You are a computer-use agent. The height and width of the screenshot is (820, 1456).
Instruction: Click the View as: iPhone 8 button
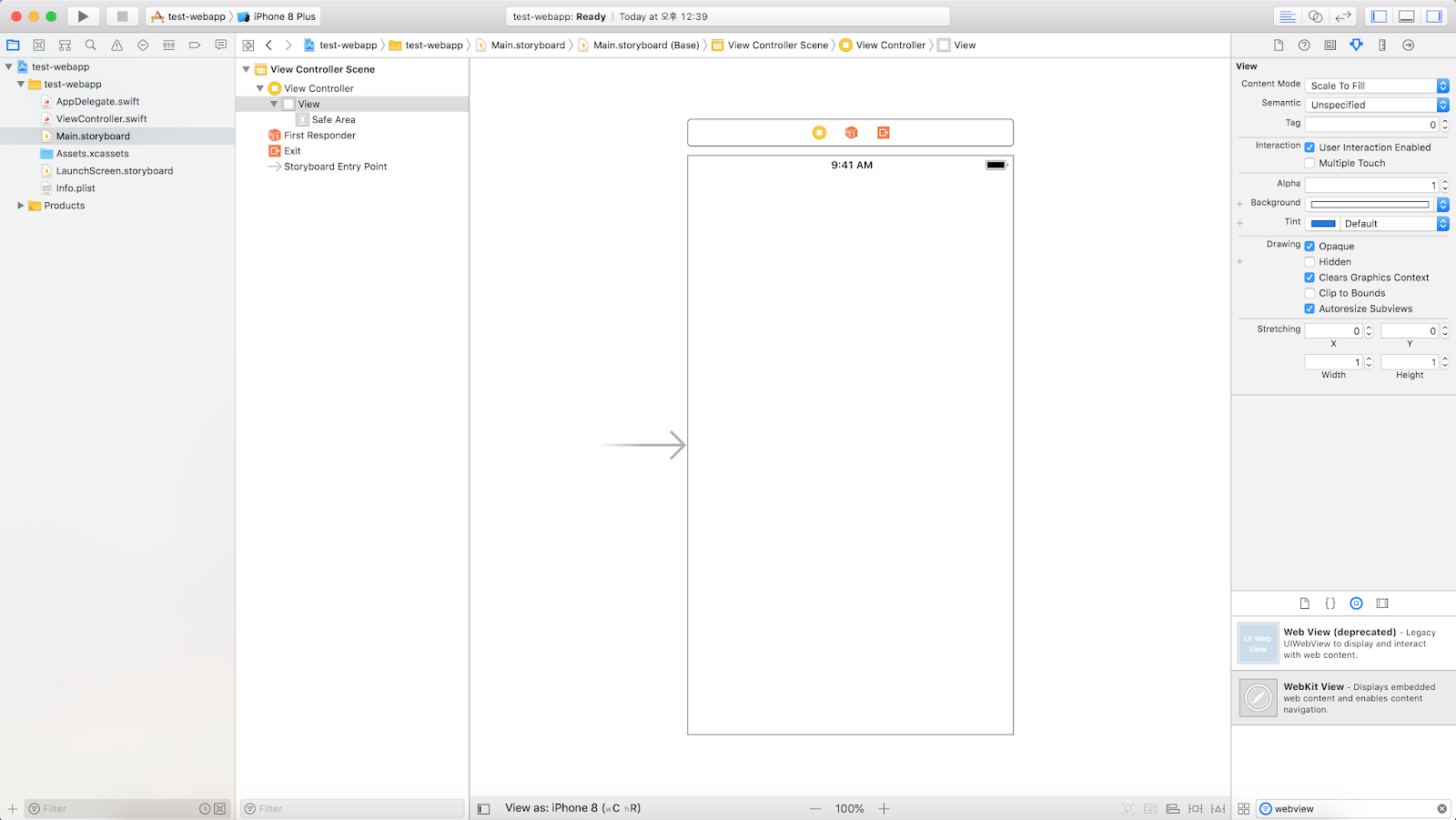tap(571, 807)
